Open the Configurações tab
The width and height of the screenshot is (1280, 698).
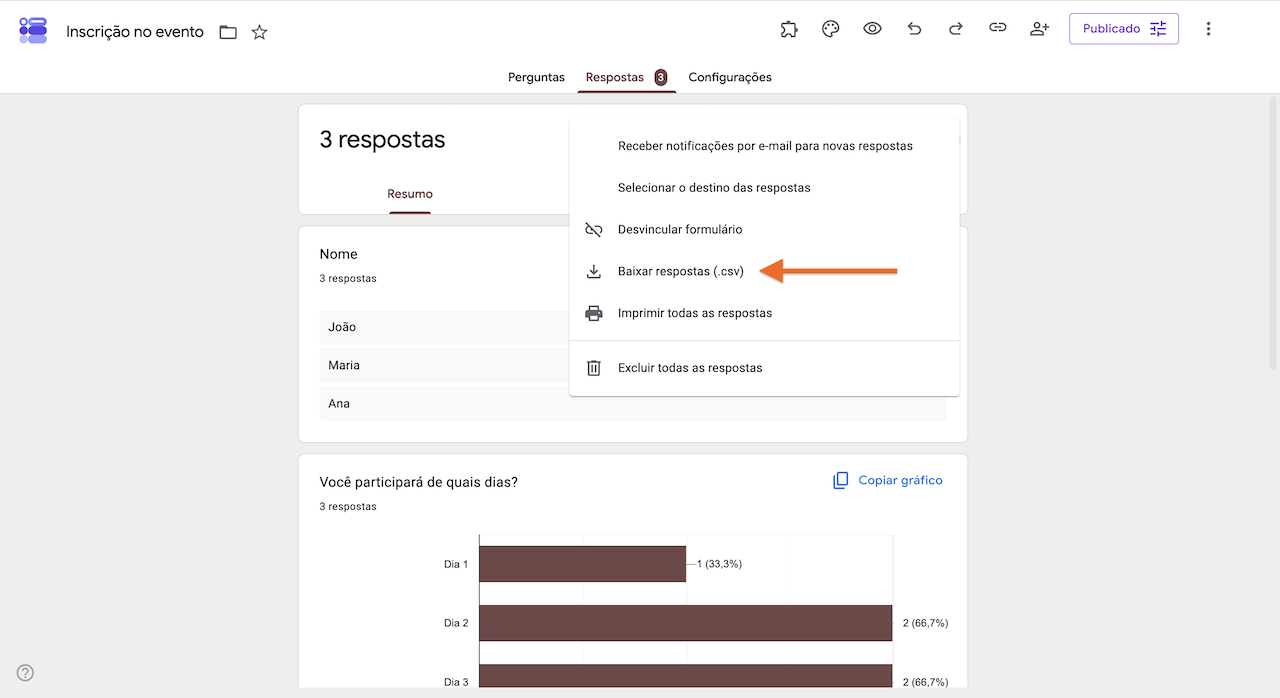tap(730, 77)
